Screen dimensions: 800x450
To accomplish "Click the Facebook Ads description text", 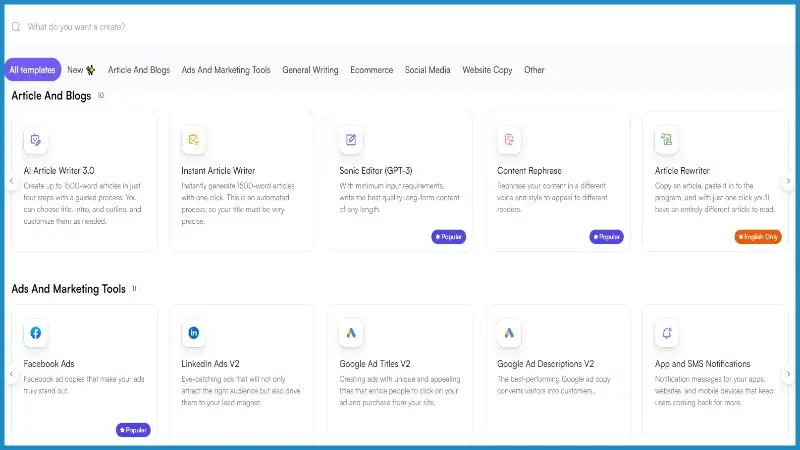I will 84,385.
